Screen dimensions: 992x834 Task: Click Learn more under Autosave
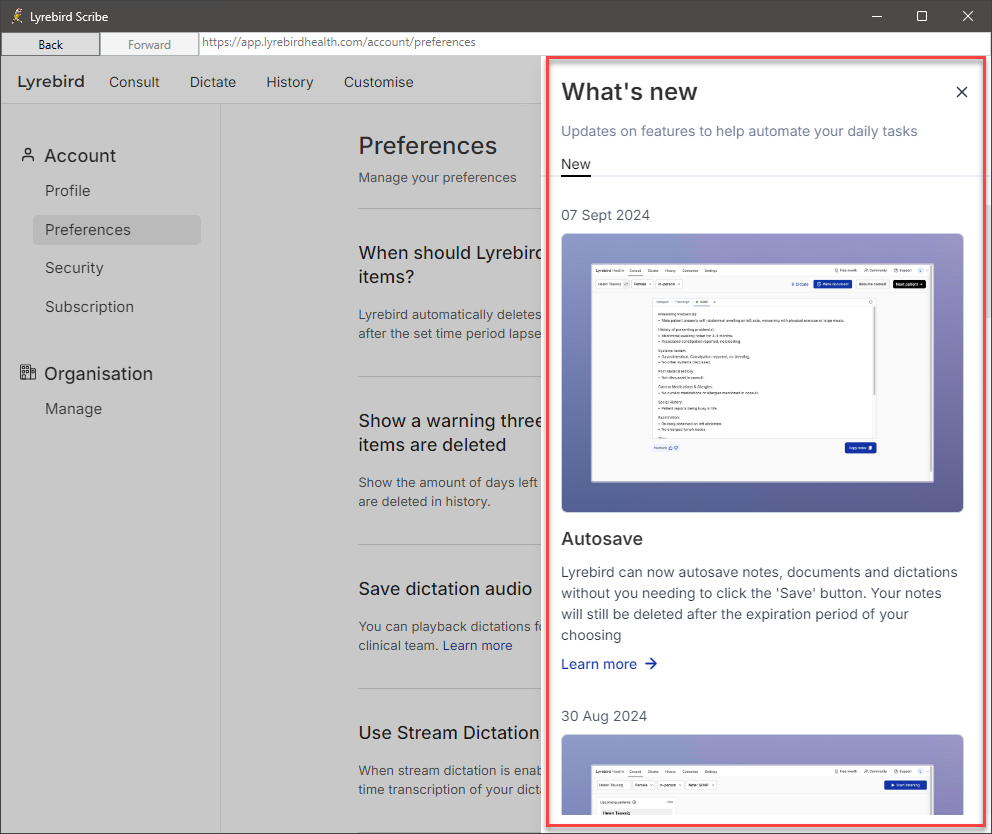pyautogui.click(x=599, y=664)
